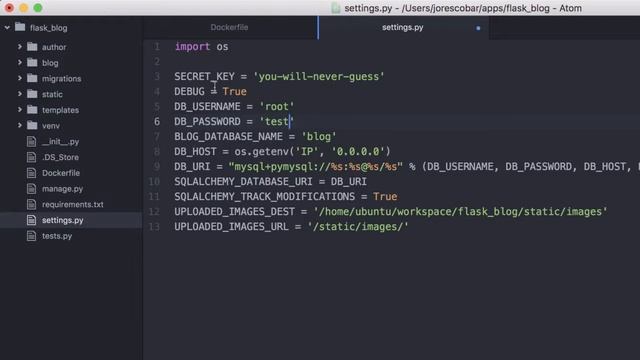The image size is (640, 360).
Task: Click line number 1 in gutter
Action: [x=157, y=47]
